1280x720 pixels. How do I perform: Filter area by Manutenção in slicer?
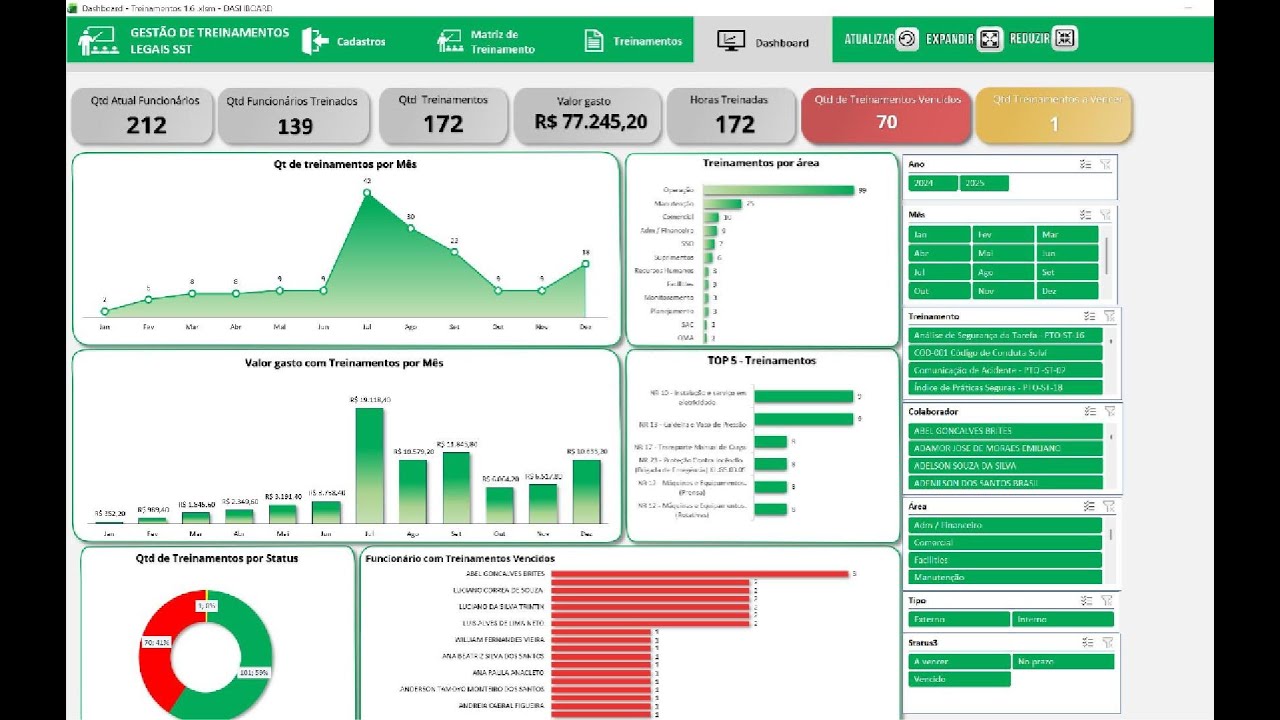pos(1005,577)
